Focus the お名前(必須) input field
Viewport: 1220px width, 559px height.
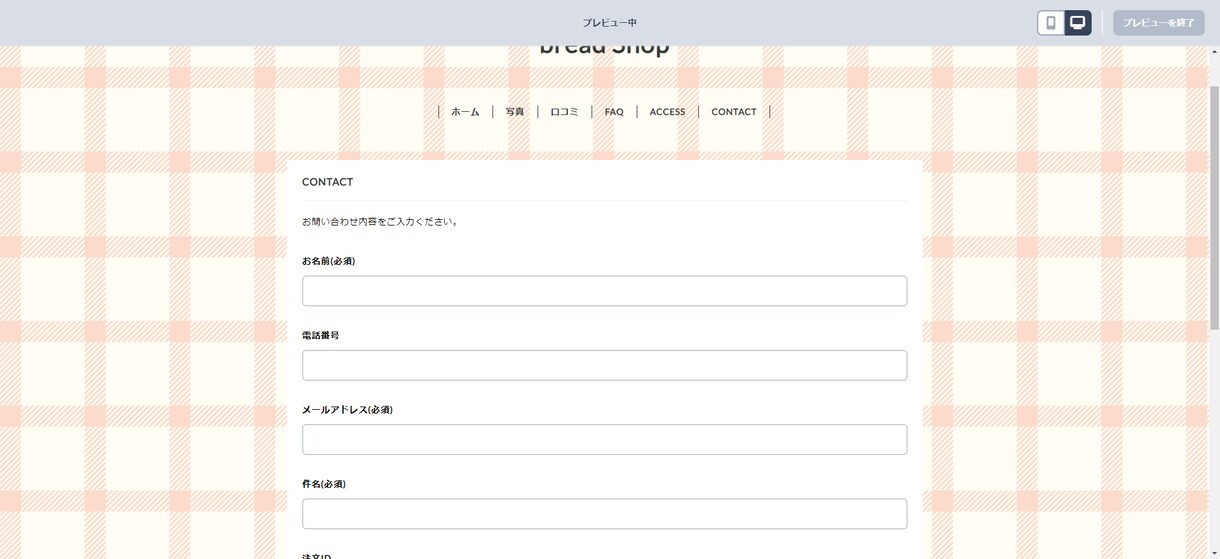pyautogui.click(x=605, y=291)
